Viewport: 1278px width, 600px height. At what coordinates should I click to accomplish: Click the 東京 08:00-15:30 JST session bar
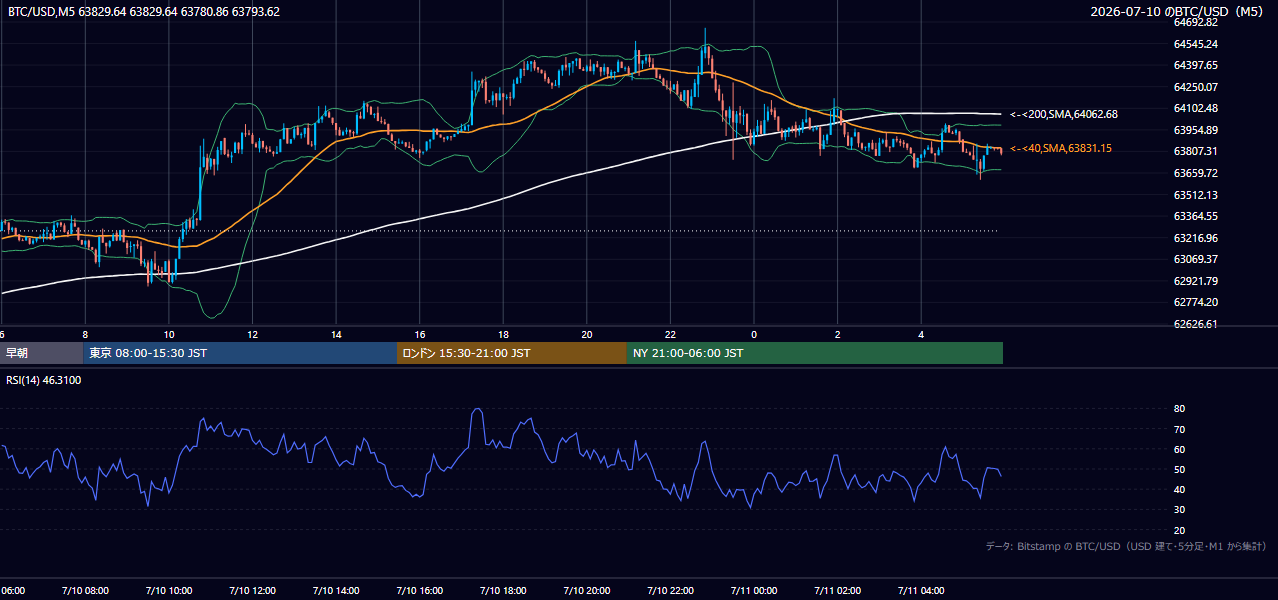click(x=240, y=353)
